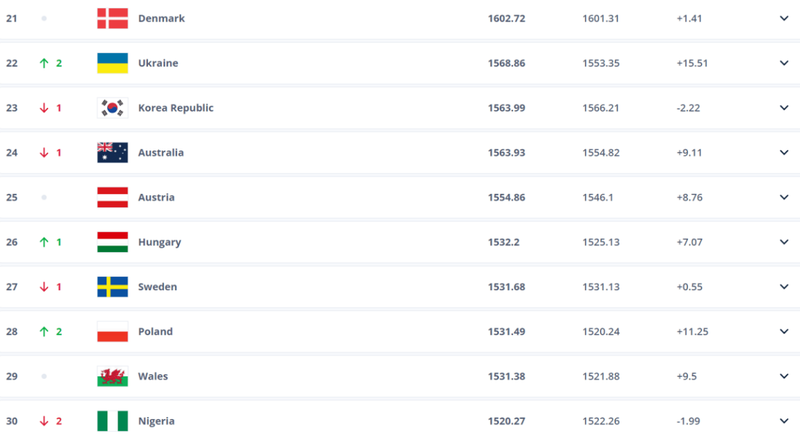800x436 pixels.
Task: Open the Hungary team name link
Action: click(160, 242)
